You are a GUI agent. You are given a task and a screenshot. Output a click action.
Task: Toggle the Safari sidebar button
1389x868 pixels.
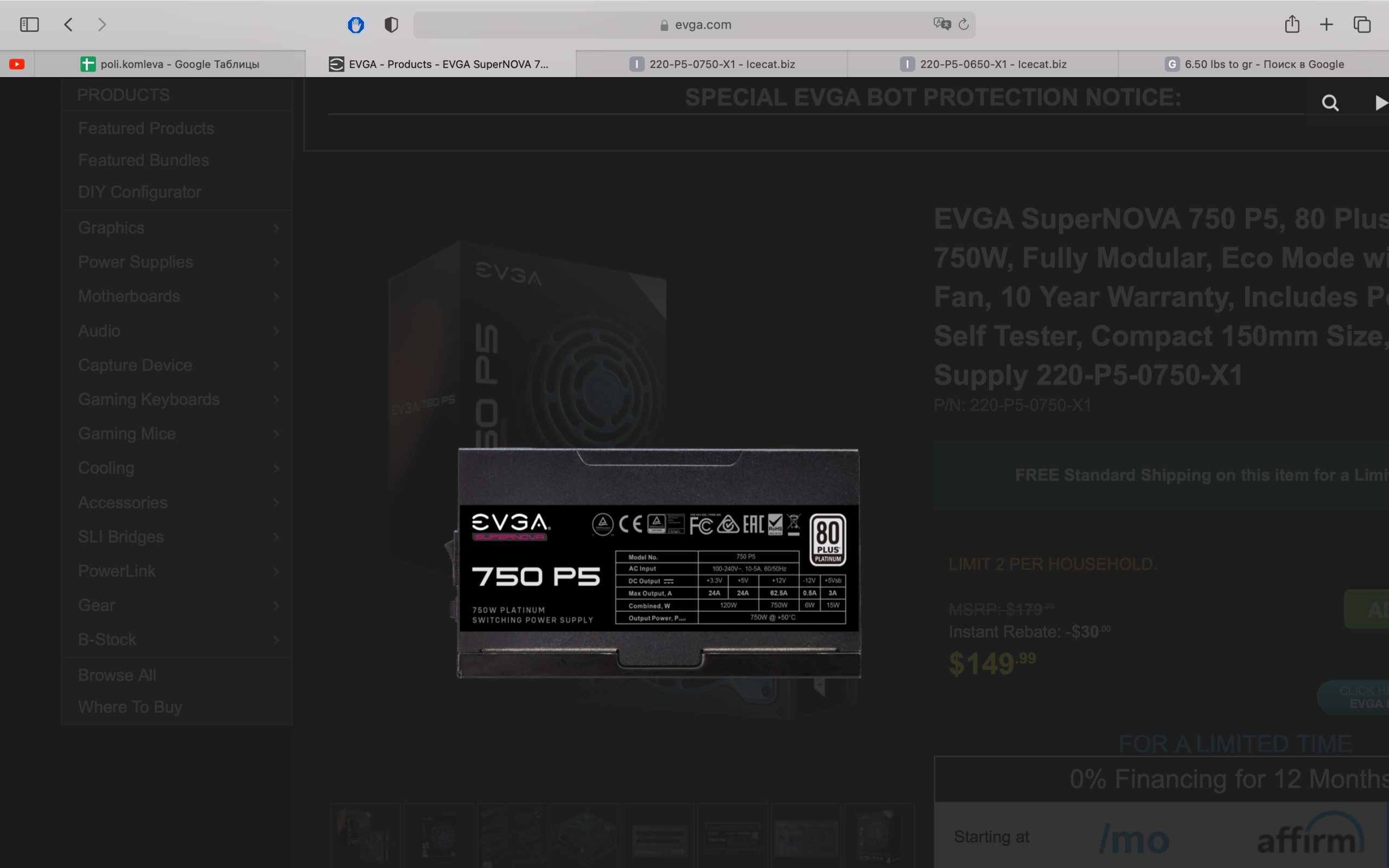[29, 25]
